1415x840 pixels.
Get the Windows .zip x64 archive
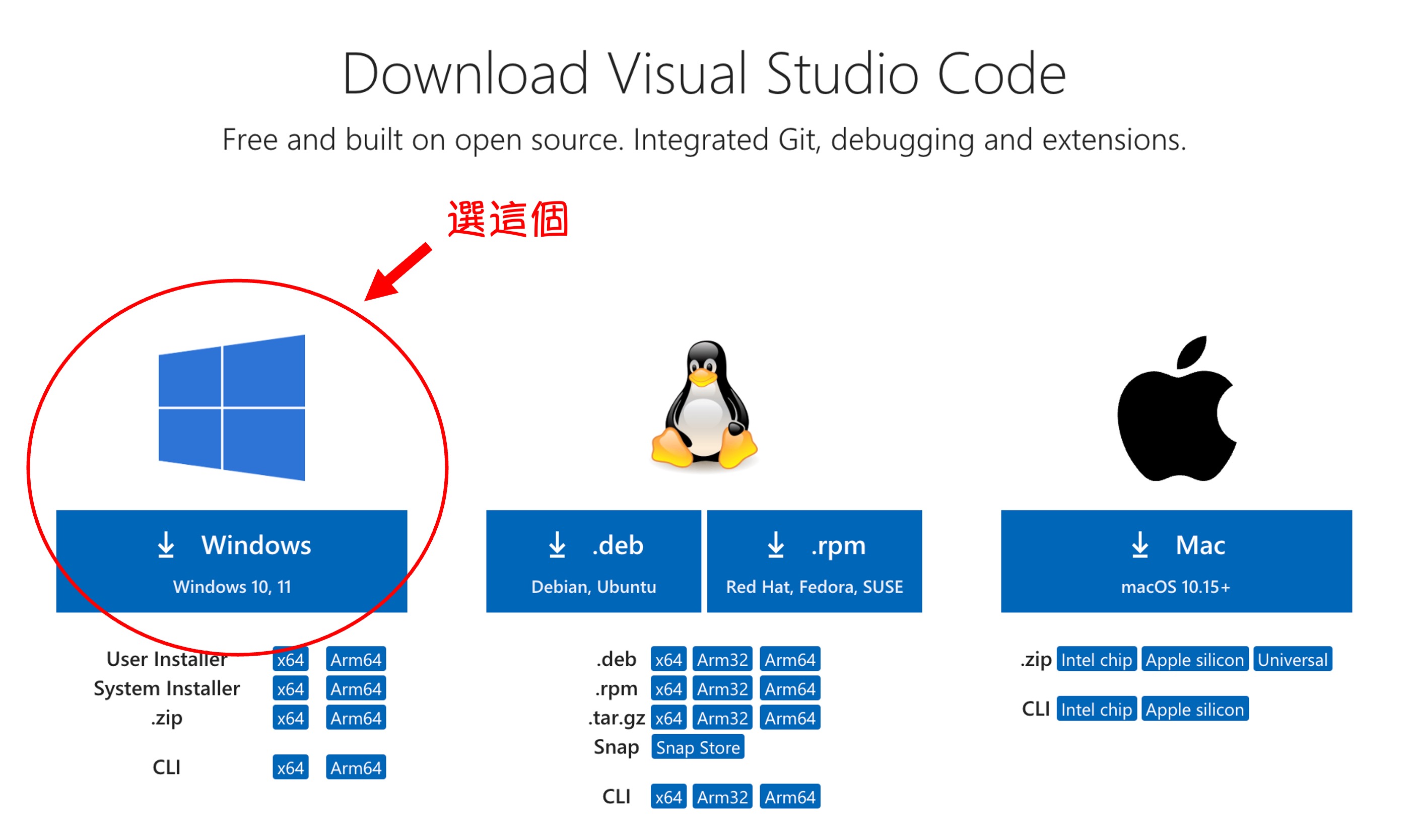[291, 718]
